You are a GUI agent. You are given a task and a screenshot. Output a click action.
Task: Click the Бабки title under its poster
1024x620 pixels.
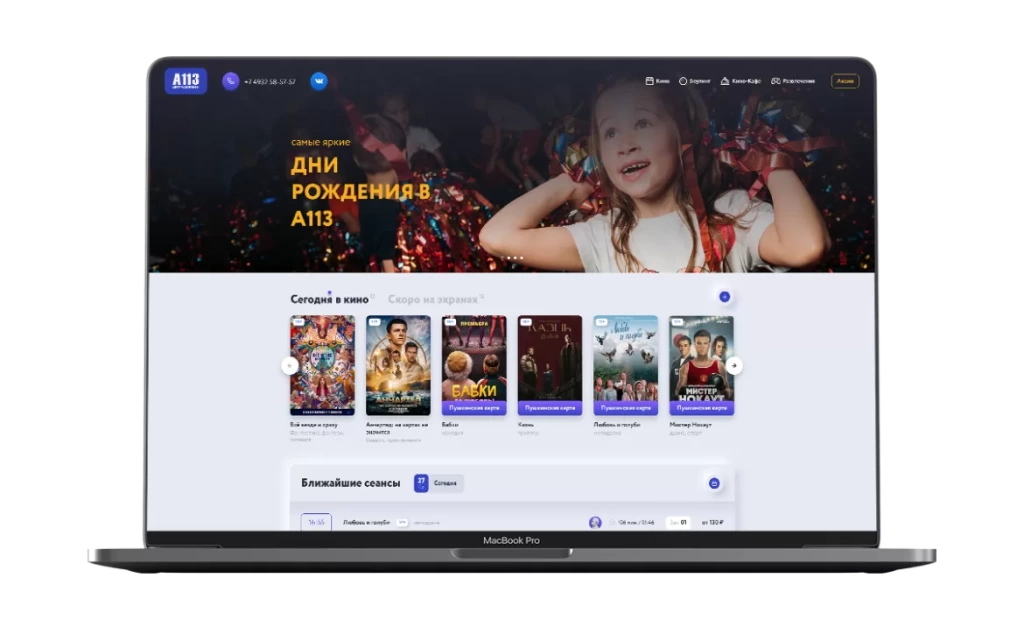450,425
